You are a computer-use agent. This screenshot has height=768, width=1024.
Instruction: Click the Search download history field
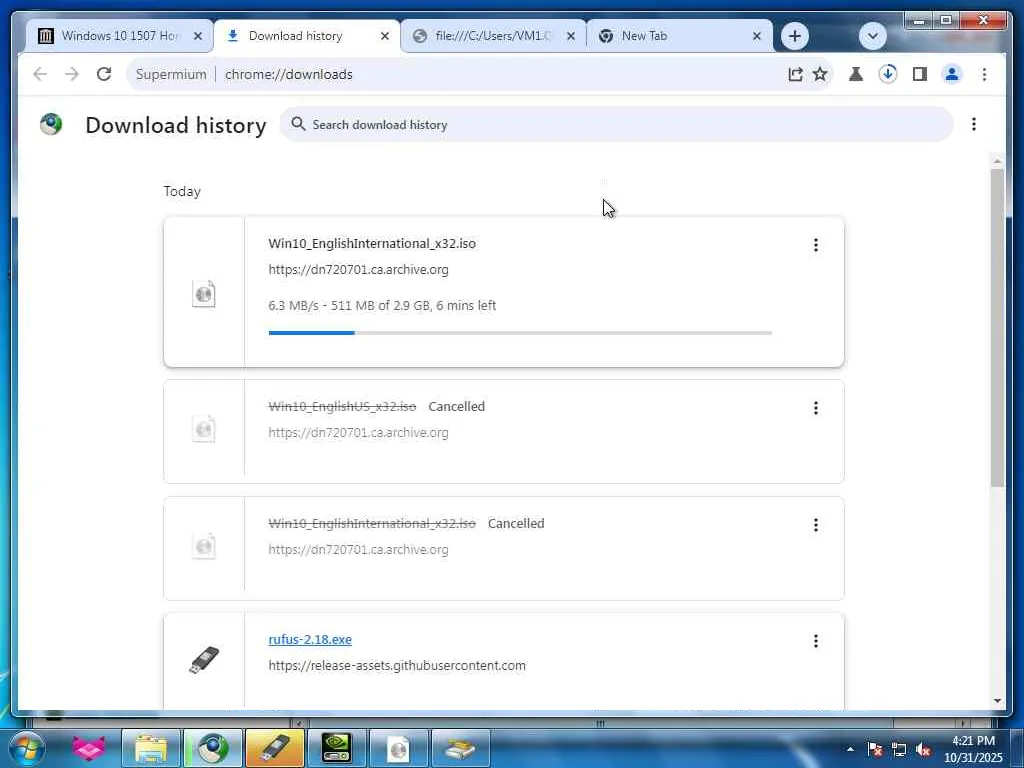(616, 124)
